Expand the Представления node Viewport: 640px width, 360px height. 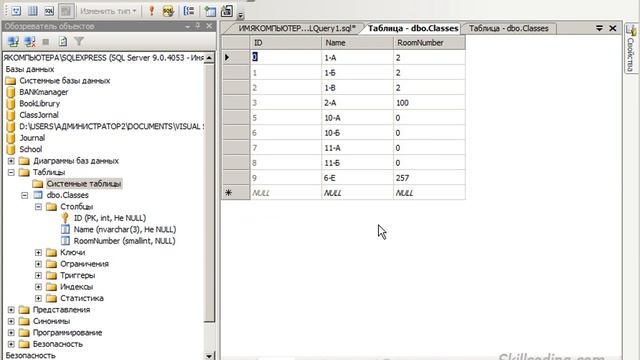click(x=11, y=309)
